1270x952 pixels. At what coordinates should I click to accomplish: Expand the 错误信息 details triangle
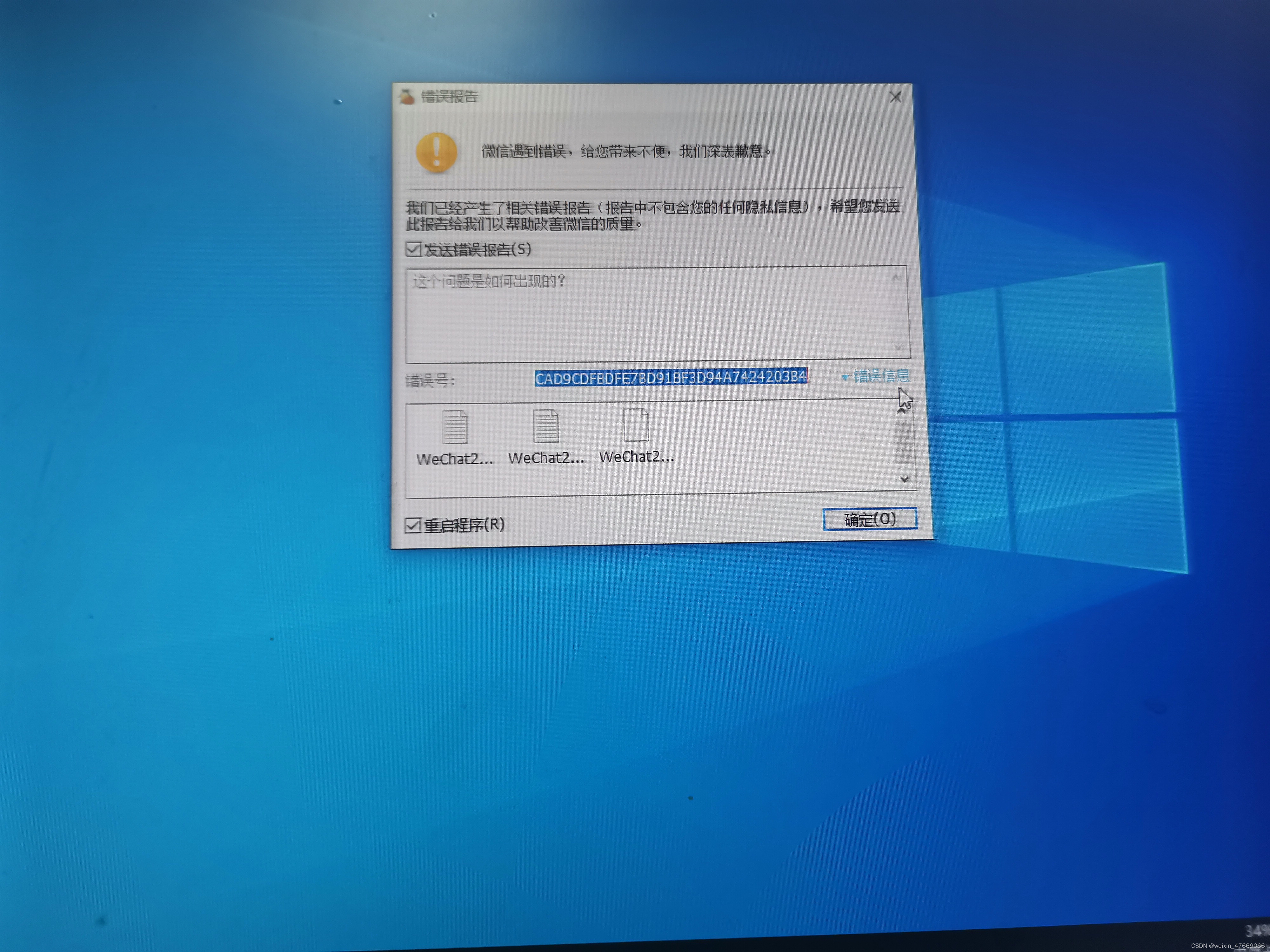[845, 377]
